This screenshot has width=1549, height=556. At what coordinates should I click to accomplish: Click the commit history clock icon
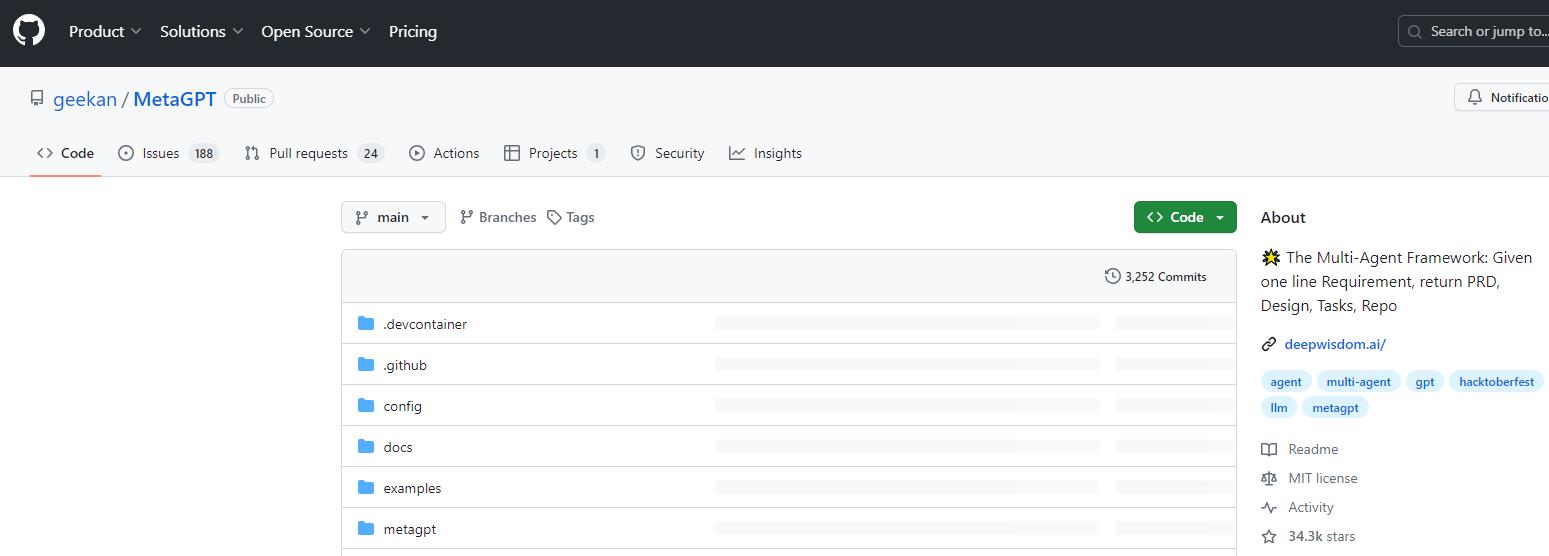(x=1112, y=276)
